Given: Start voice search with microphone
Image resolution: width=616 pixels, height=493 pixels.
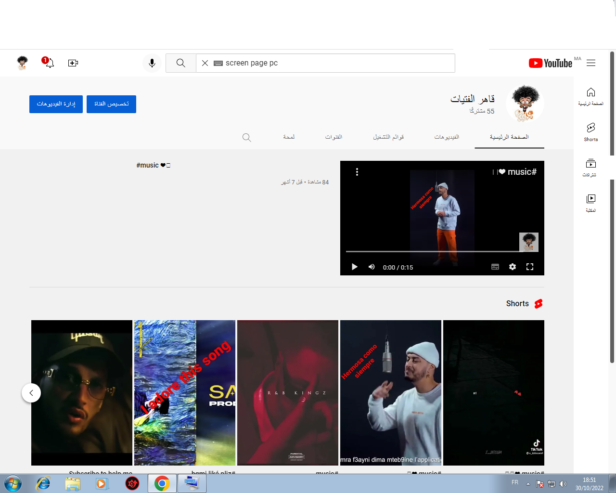Looking at the screenshot, I should pyautogui.click(x=152, y=63).
